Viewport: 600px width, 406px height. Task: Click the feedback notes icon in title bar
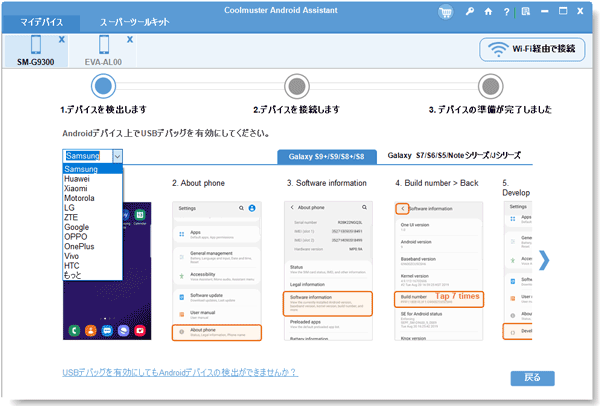tap(526, 11)
